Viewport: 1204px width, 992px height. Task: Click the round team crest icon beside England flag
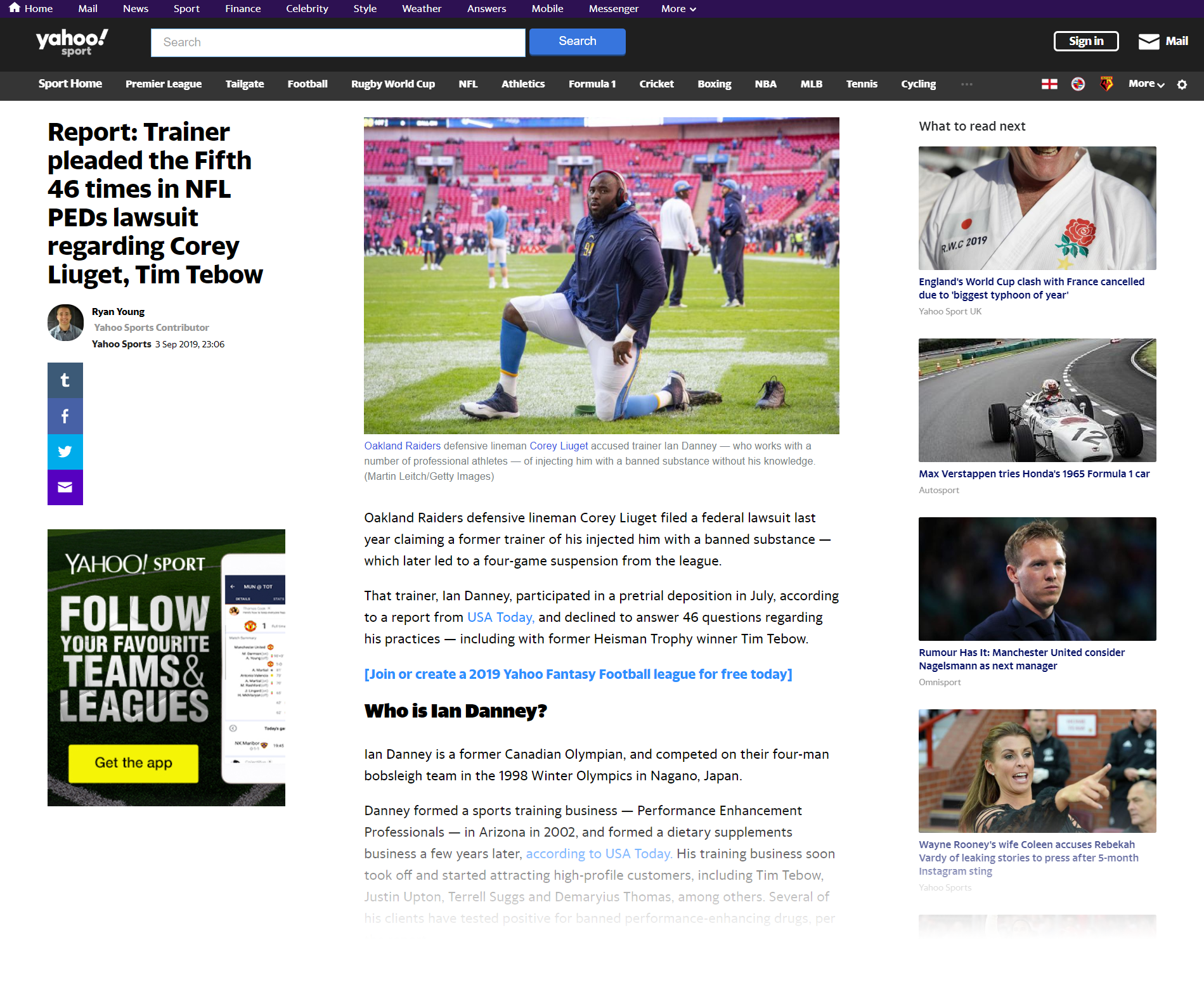(1078, 84)
